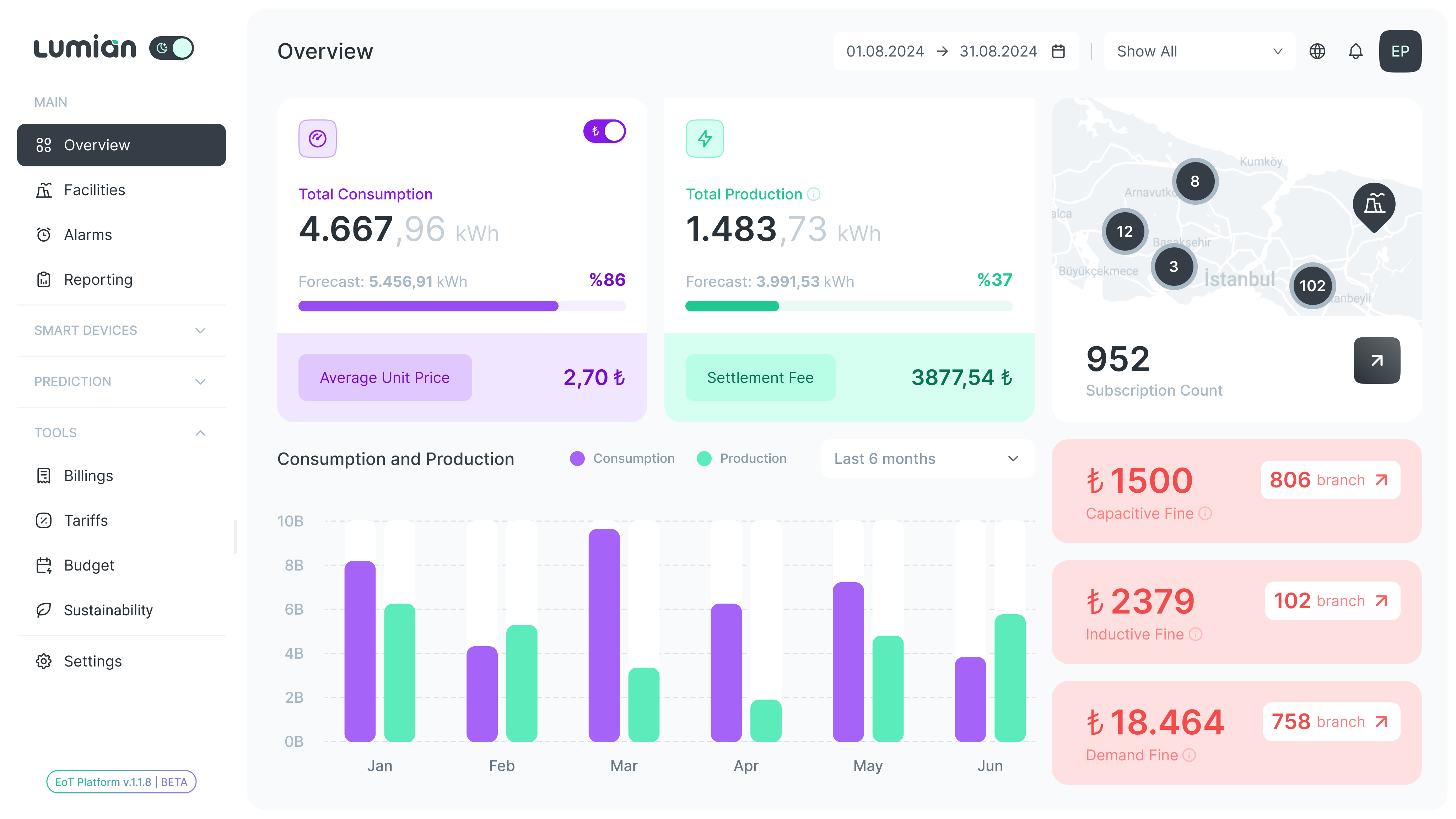Click Total Production info icon
Image resolution: width=1456 pixels, height=819 pixels.
coord(813,194)
